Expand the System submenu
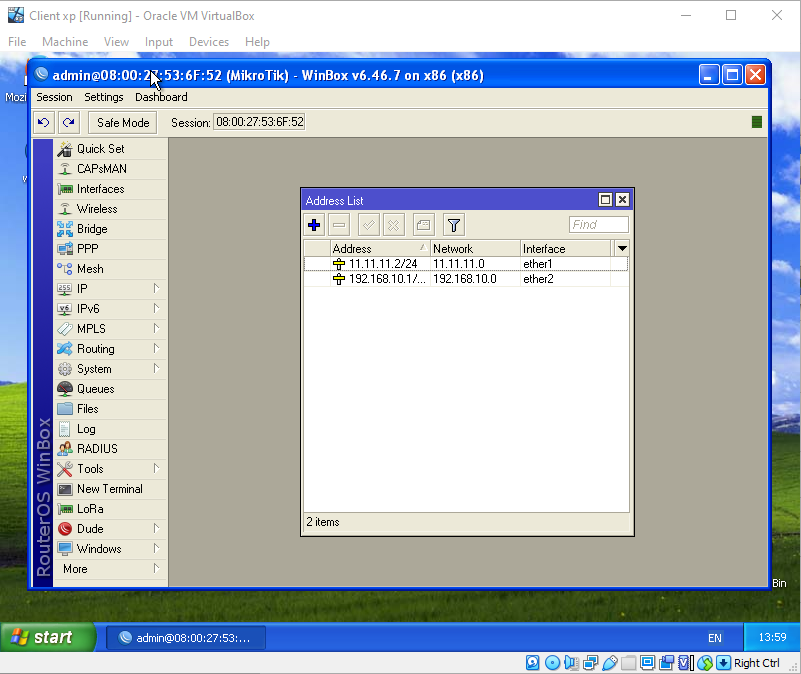 pyautogui.click(x=111, y=368)
